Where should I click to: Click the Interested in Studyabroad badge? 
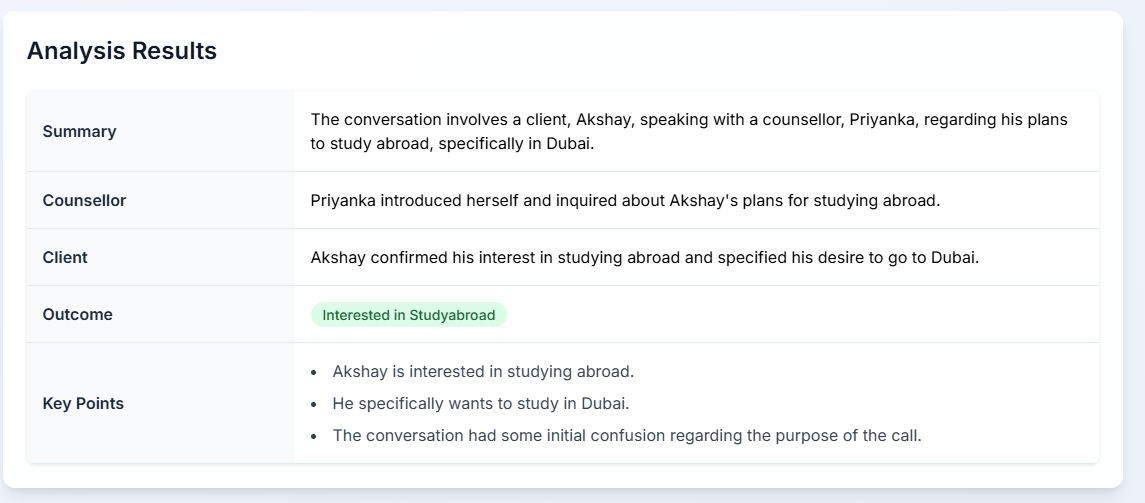(x=409, y=315)
